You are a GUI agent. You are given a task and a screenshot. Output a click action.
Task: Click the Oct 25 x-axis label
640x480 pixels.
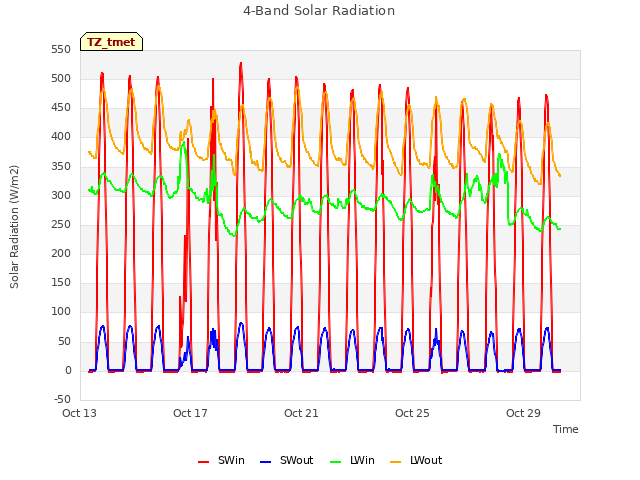412,413
